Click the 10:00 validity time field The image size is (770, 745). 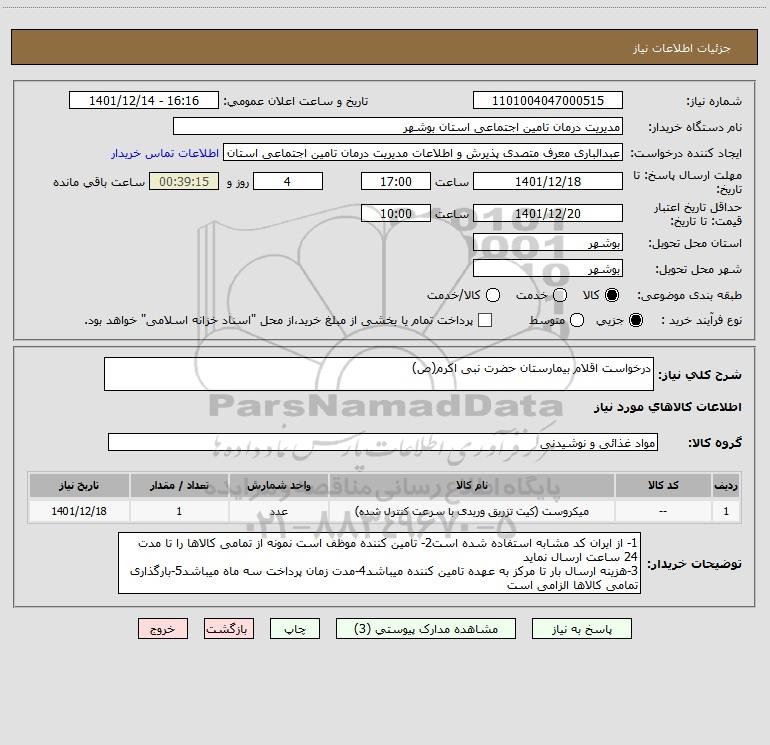tap(396, 213)
